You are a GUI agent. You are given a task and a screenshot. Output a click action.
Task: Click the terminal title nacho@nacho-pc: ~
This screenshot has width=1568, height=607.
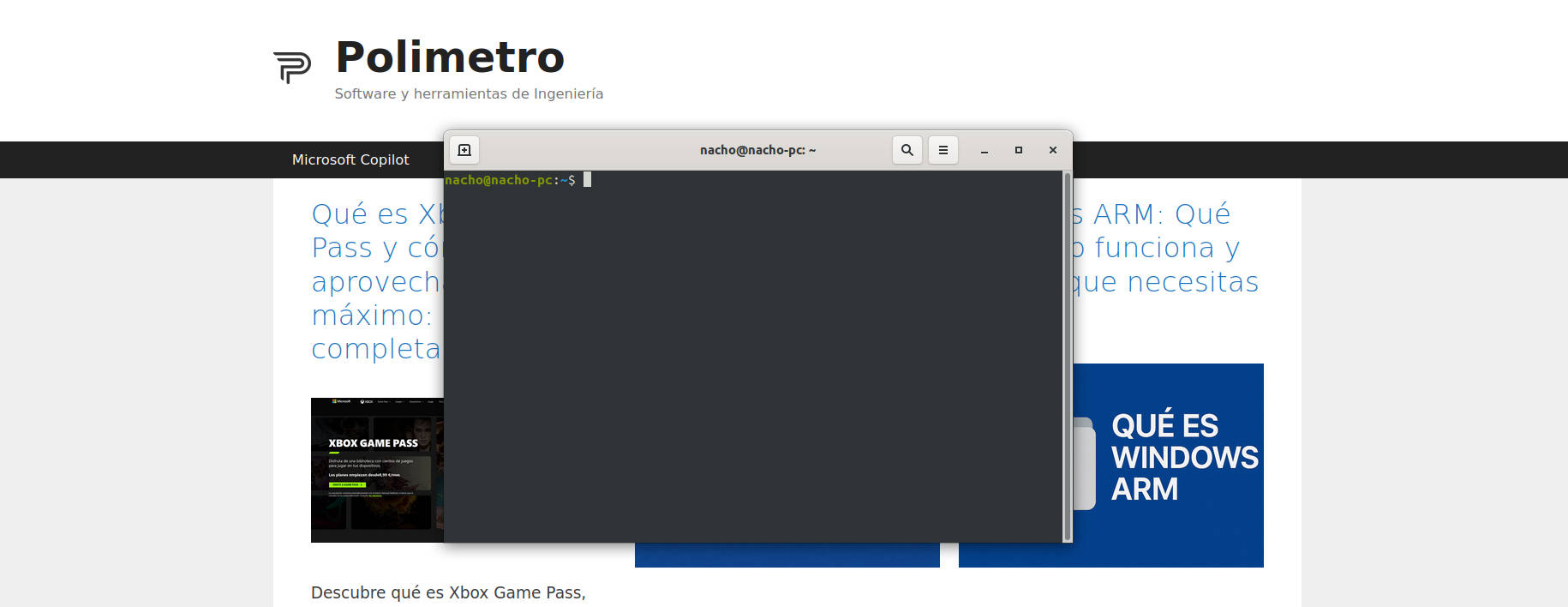(757, 150)
